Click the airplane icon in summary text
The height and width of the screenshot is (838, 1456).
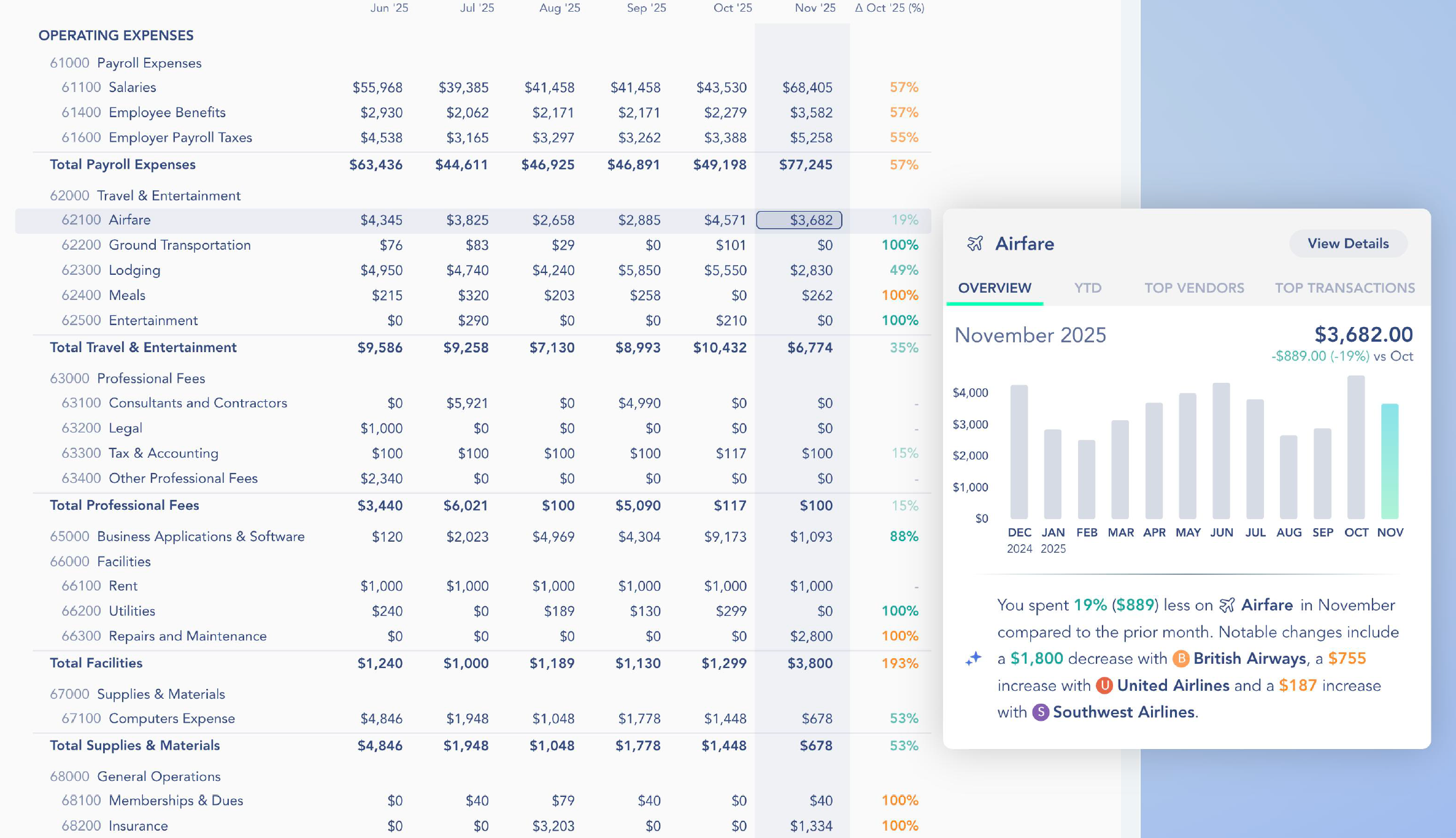click(1227, 605)
